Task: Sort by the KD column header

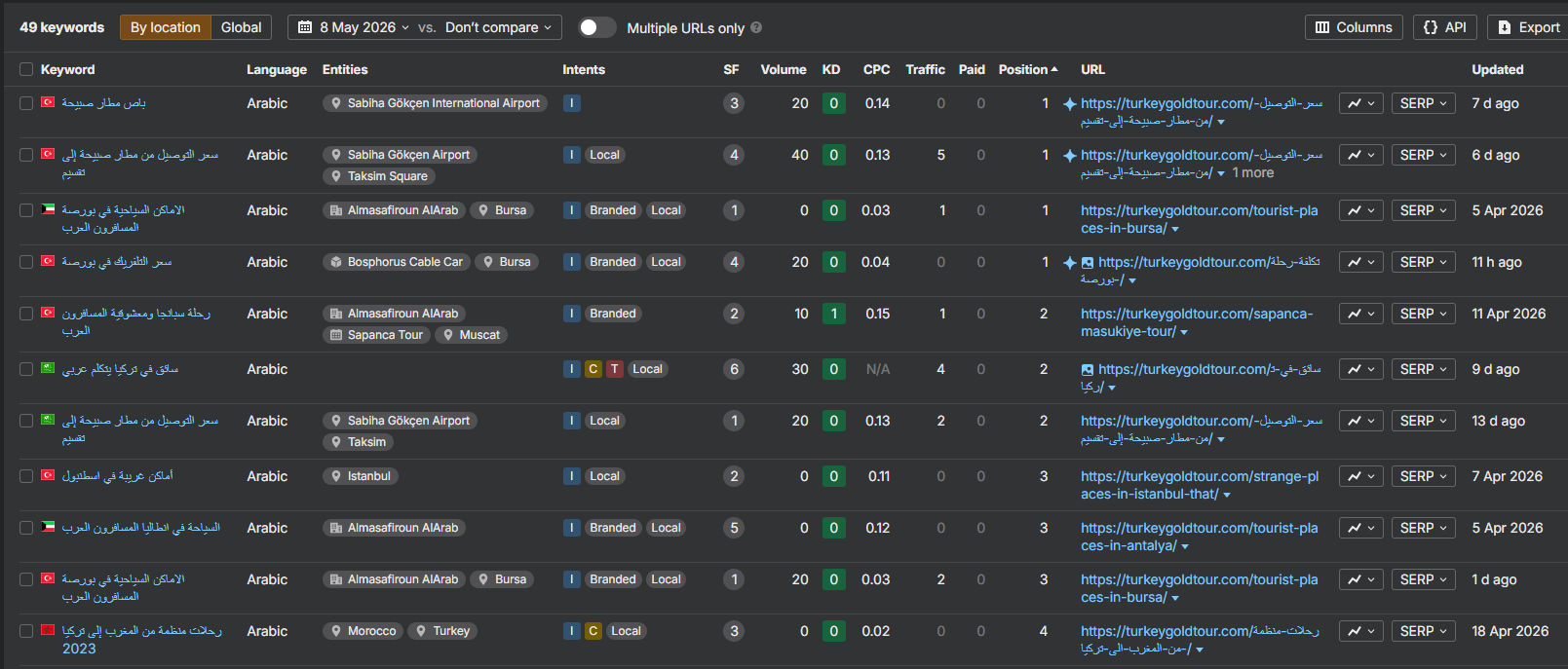Action: 831,70
